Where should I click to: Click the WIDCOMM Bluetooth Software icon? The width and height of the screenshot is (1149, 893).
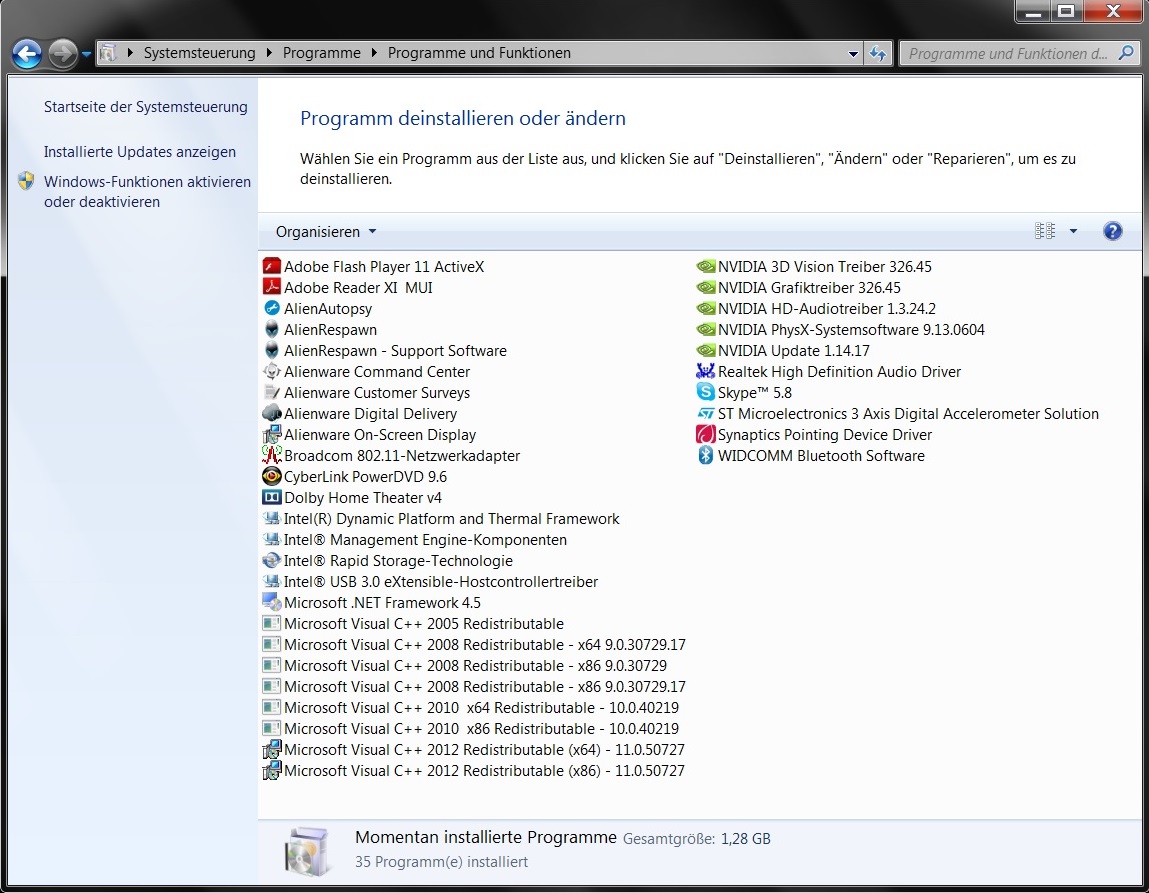click(x=706, y=456)
